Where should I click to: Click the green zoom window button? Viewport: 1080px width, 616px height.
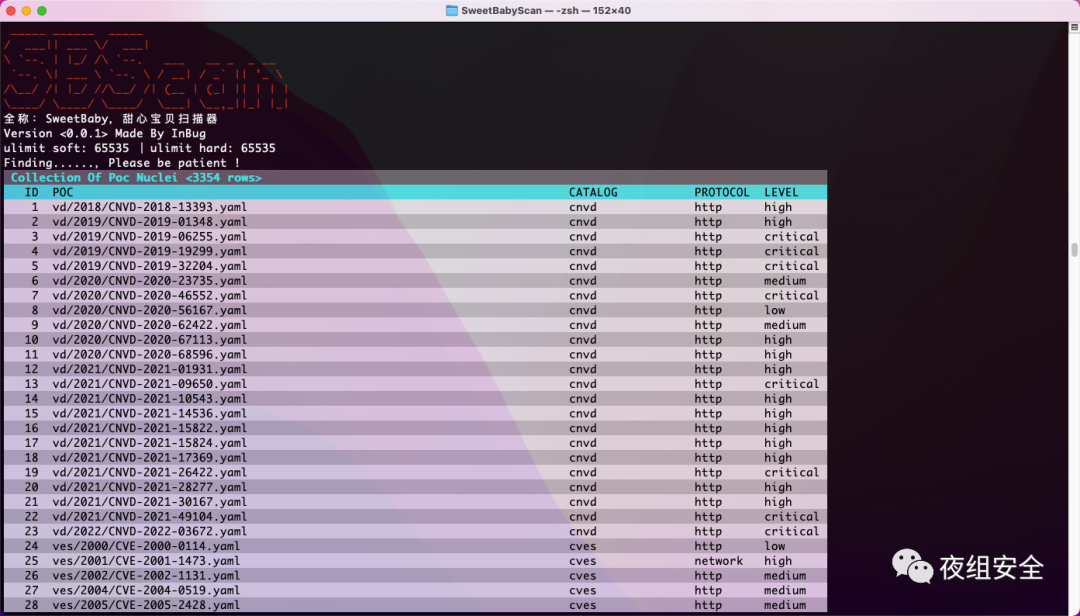point(42,10)
